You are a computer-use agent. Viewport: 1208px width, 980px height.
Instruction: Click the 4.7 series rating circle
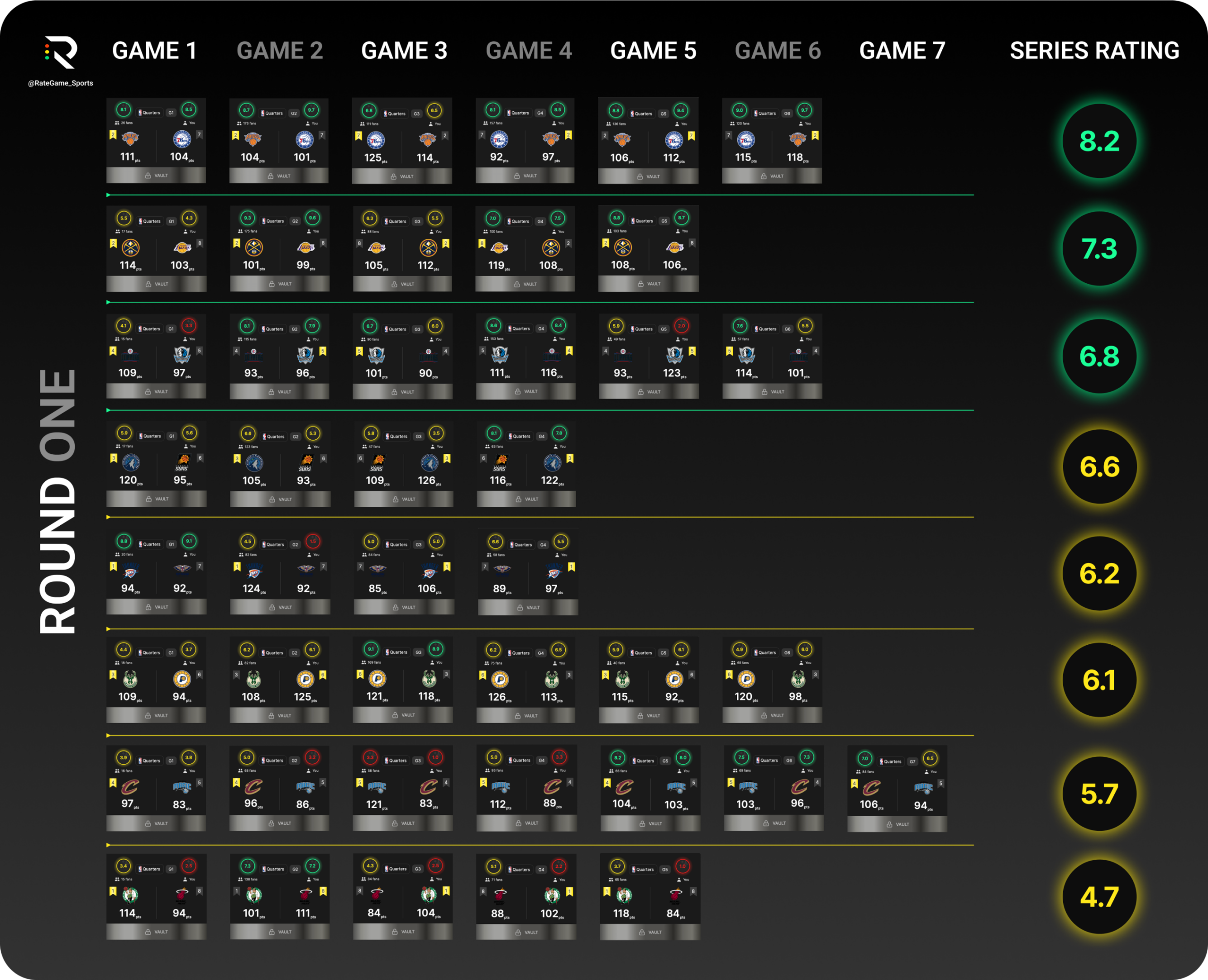pos(1099,897)
